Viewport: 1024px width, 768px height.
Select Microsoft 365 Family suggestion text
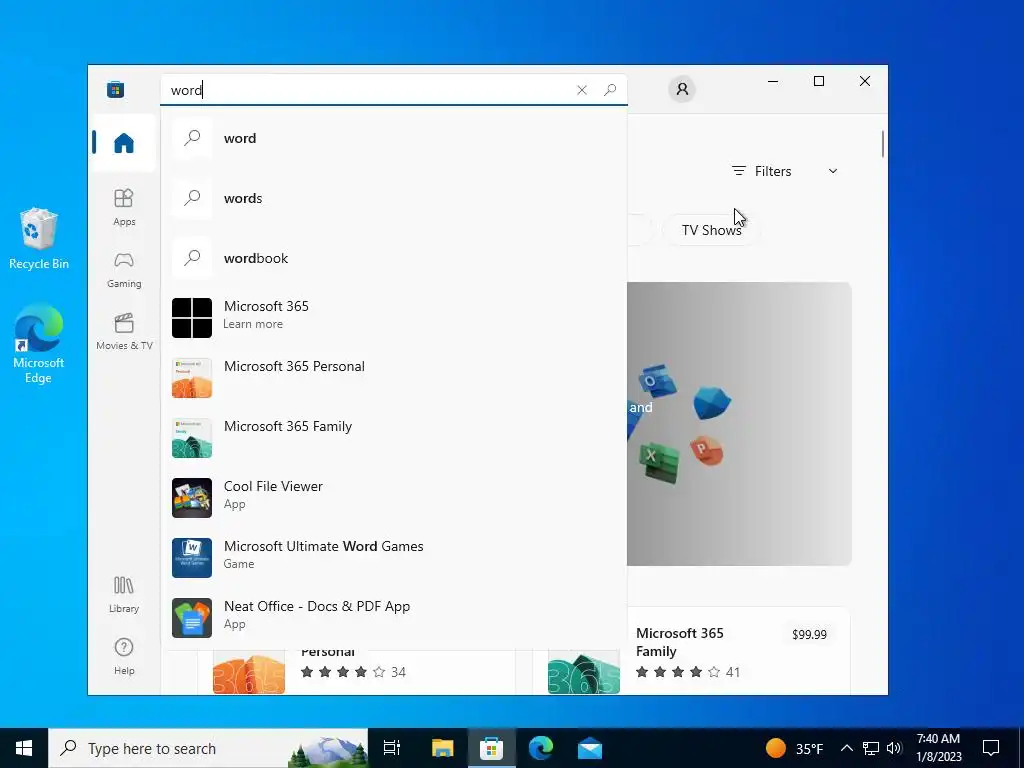point(288,426)
